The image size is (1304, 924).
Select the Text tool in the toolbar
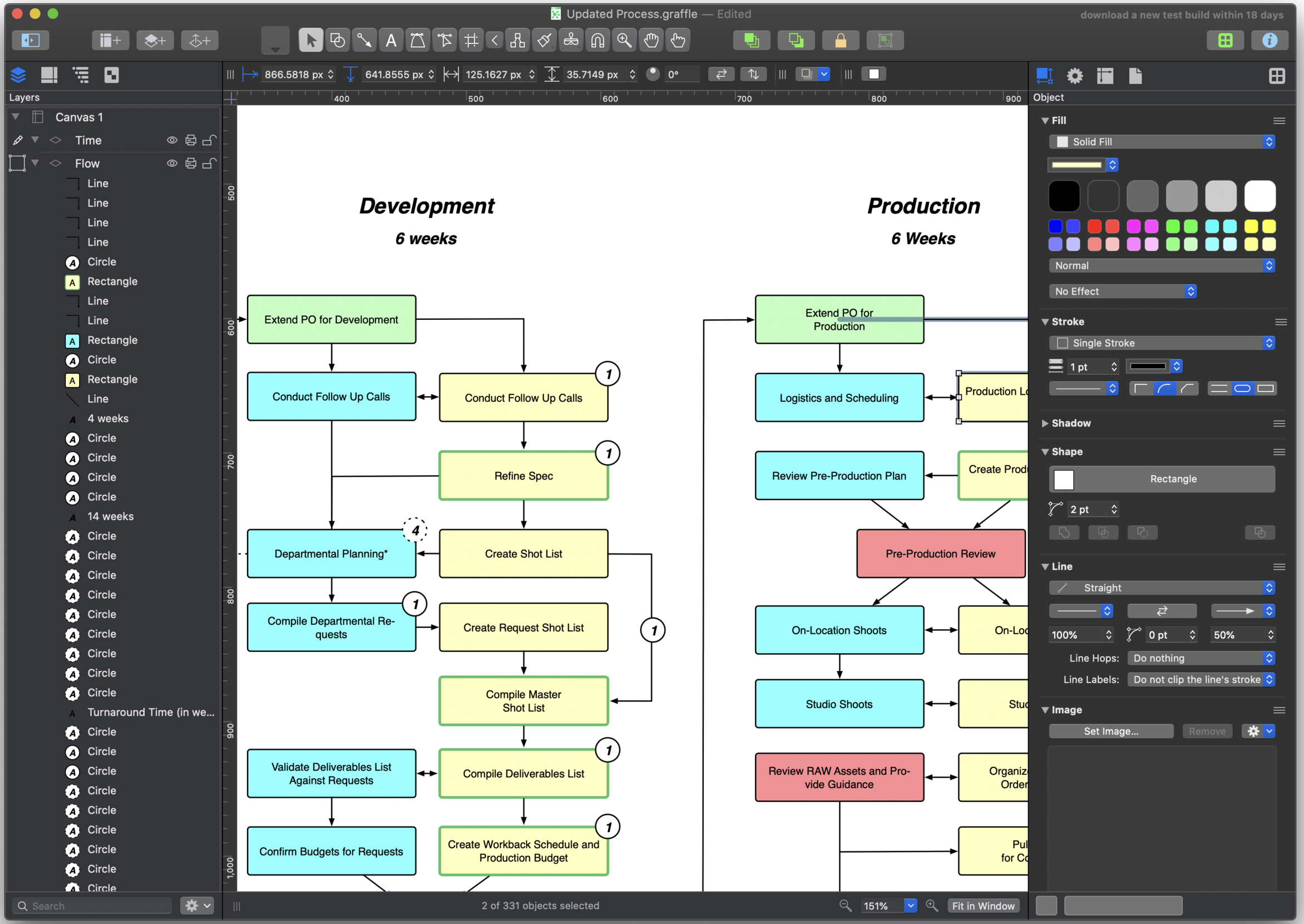[391, 40]
